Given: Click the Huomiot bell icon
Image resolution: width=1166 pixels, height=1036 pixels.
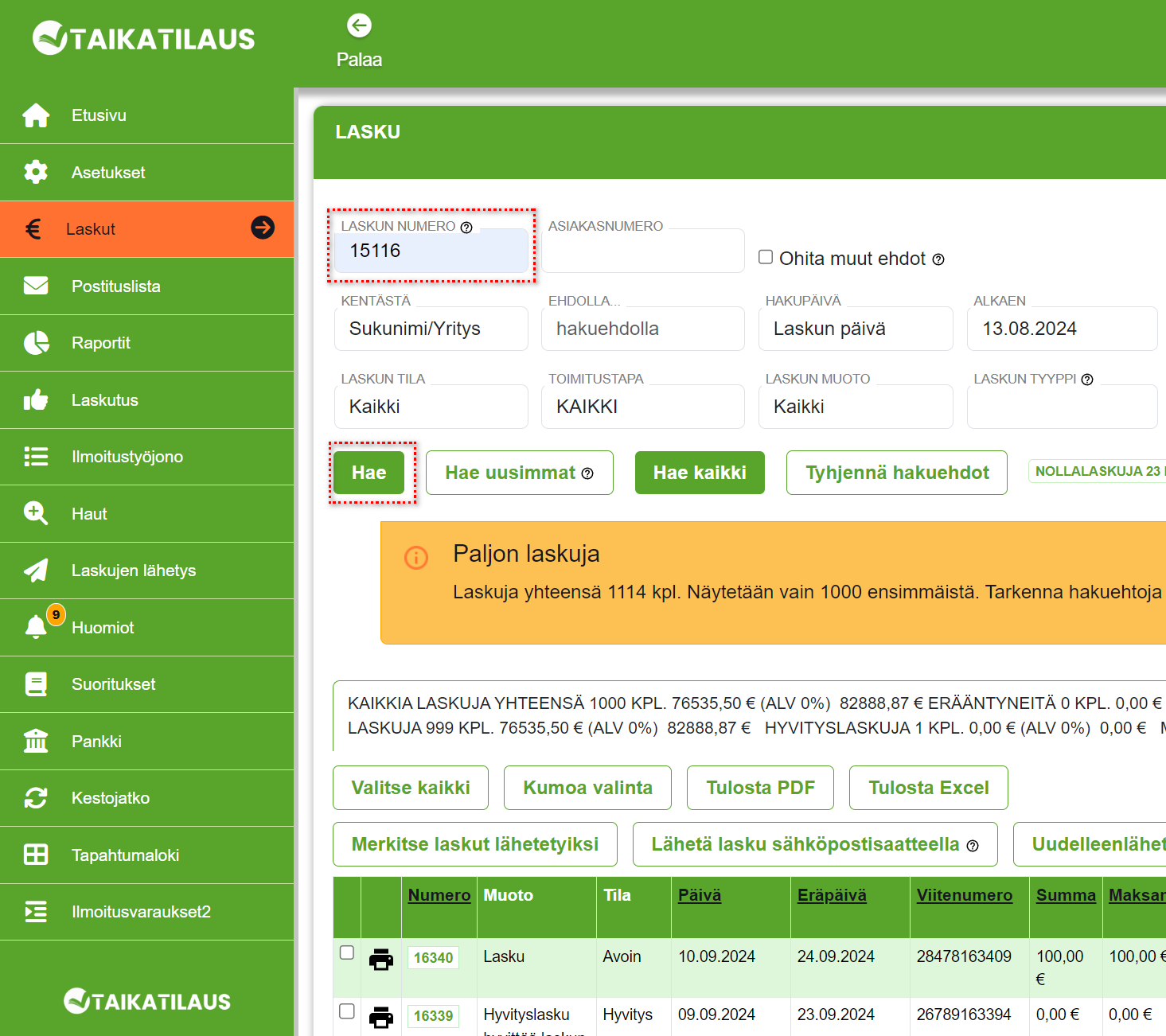Looking at the screenshot, I should click(x=36, y=627).
